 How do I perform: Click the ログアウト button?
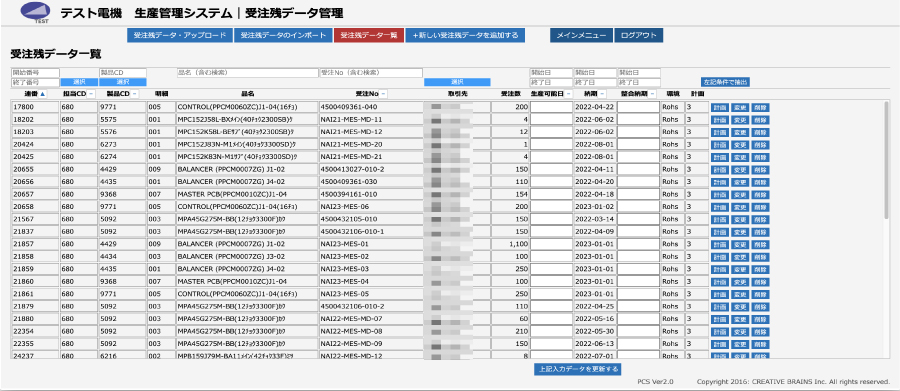coord(638,36)
